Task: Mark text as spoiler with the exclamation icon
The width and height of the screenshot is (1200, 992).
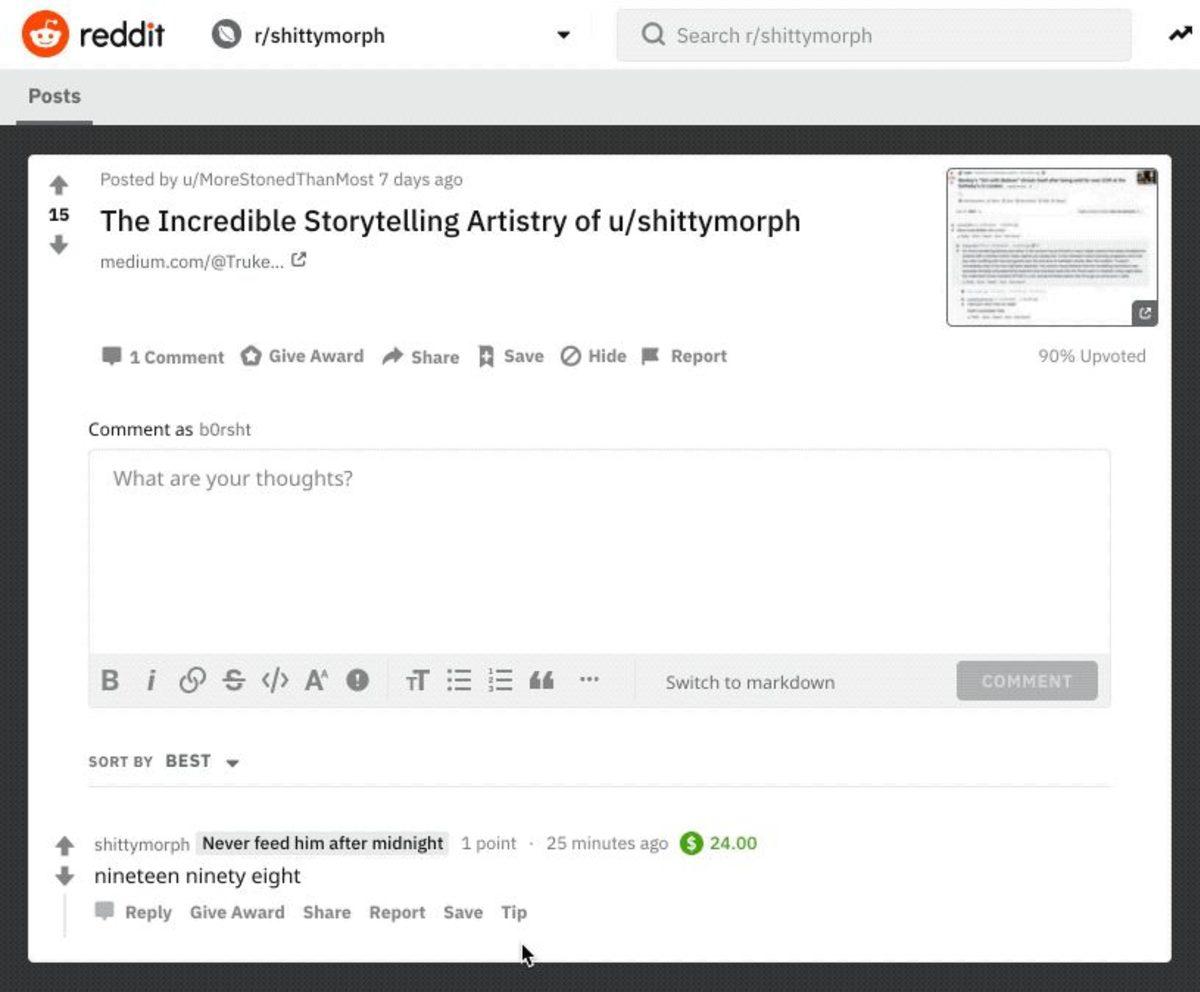Action: click(357, 681)
